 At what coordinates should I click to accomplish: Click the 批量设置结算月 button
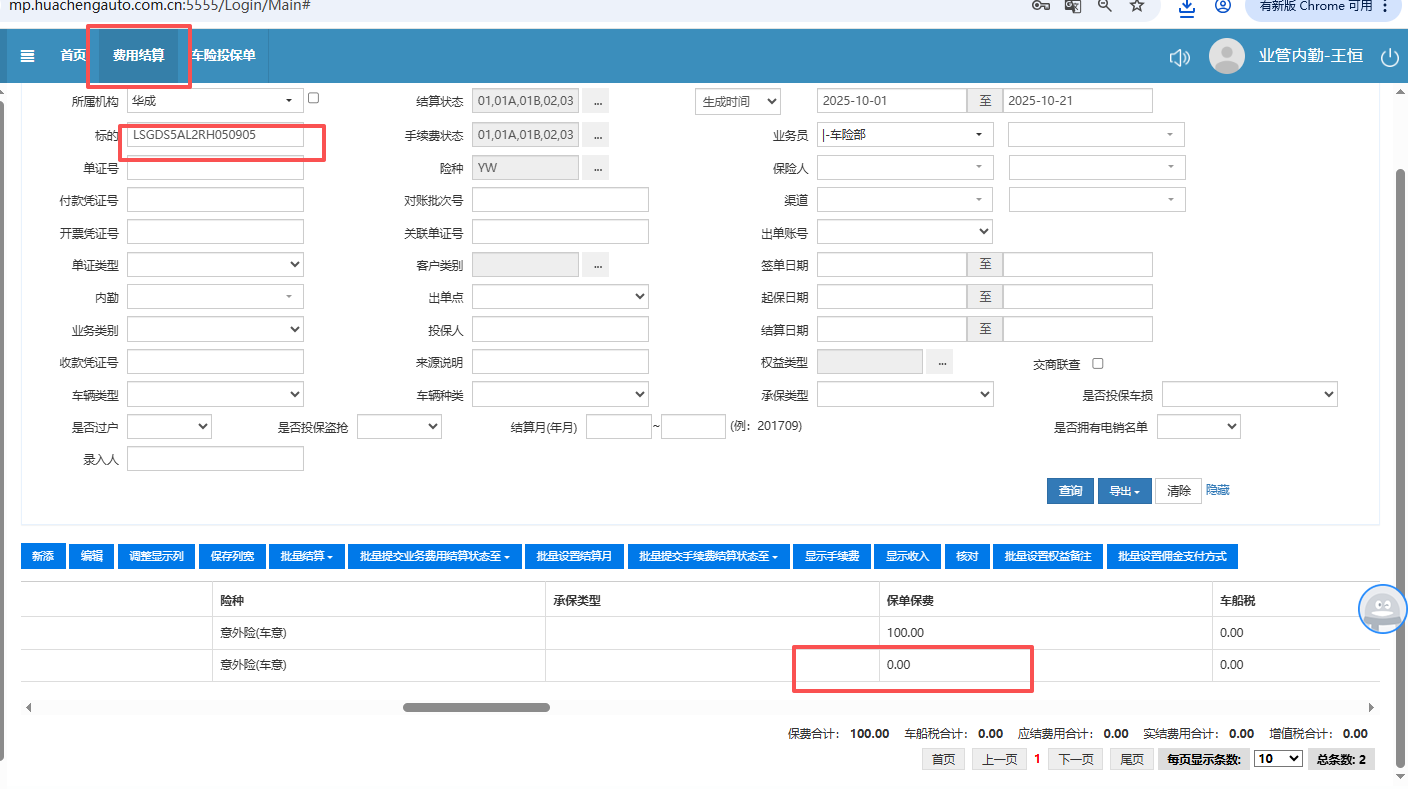tap(575, 556)
